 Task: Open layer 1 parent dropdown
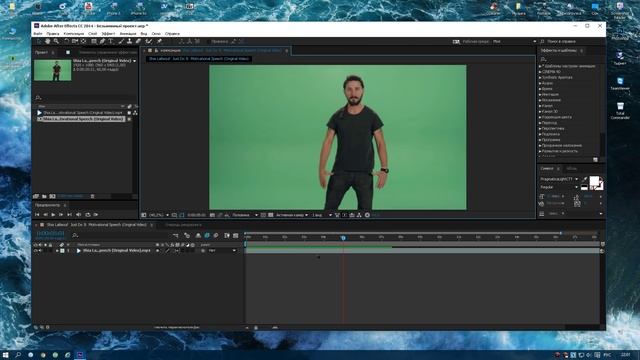(222, 251)
